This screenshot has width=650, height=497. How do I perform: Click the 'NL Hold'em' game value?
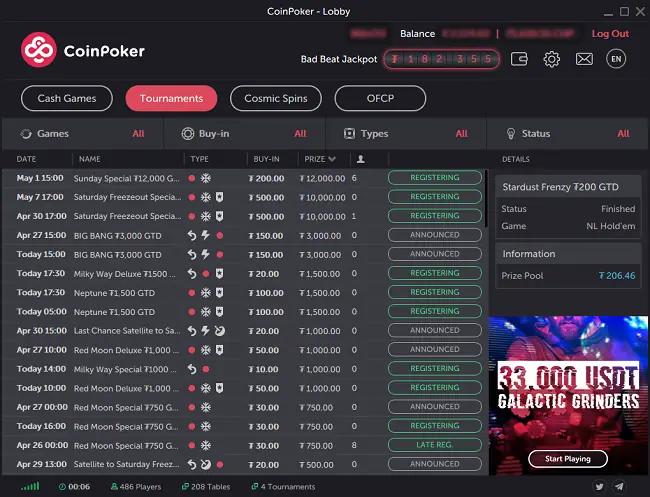(x=611, y=226)
